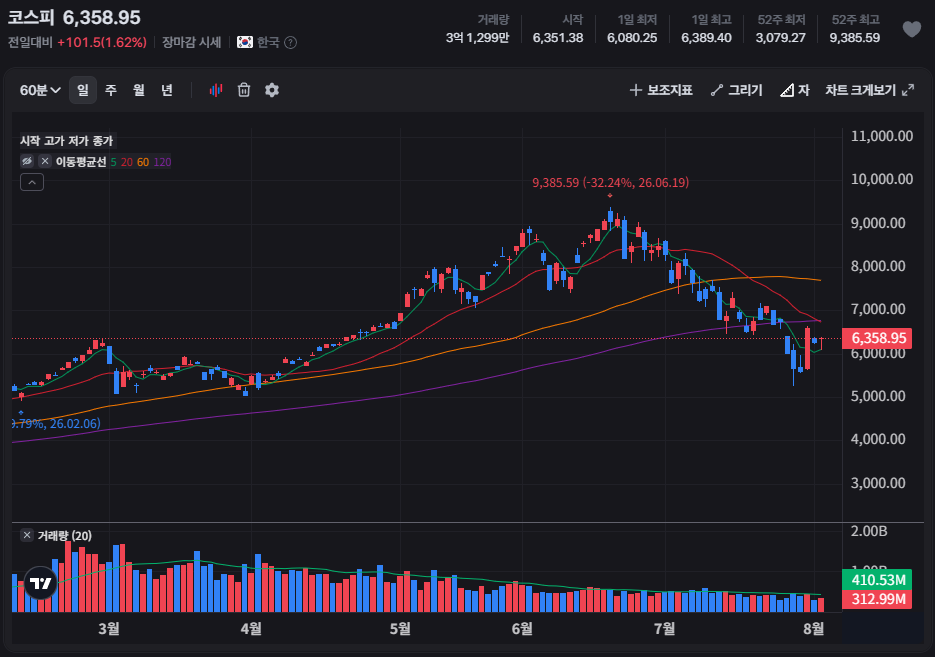Click the 52주 최고 value 9,385.59
The height and width of the screenshot is (657, 935).
point(854,38)
